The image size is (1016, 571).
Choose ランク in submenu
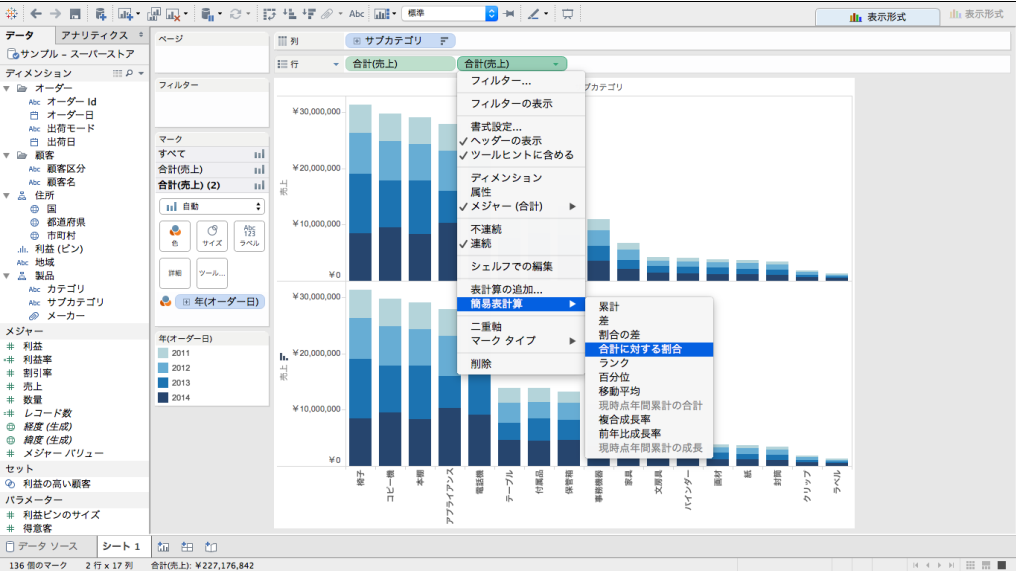[649, 363]
